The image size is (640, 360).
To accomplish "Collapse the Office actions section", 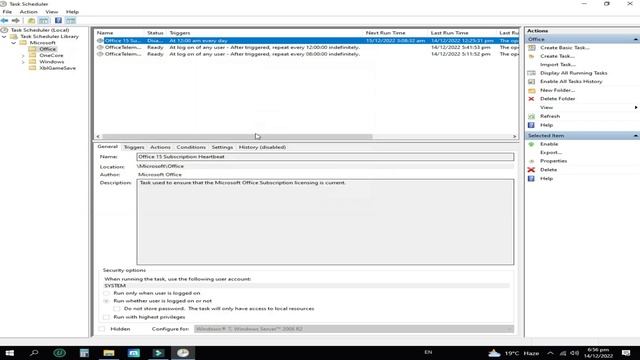I will click(636, 39).
